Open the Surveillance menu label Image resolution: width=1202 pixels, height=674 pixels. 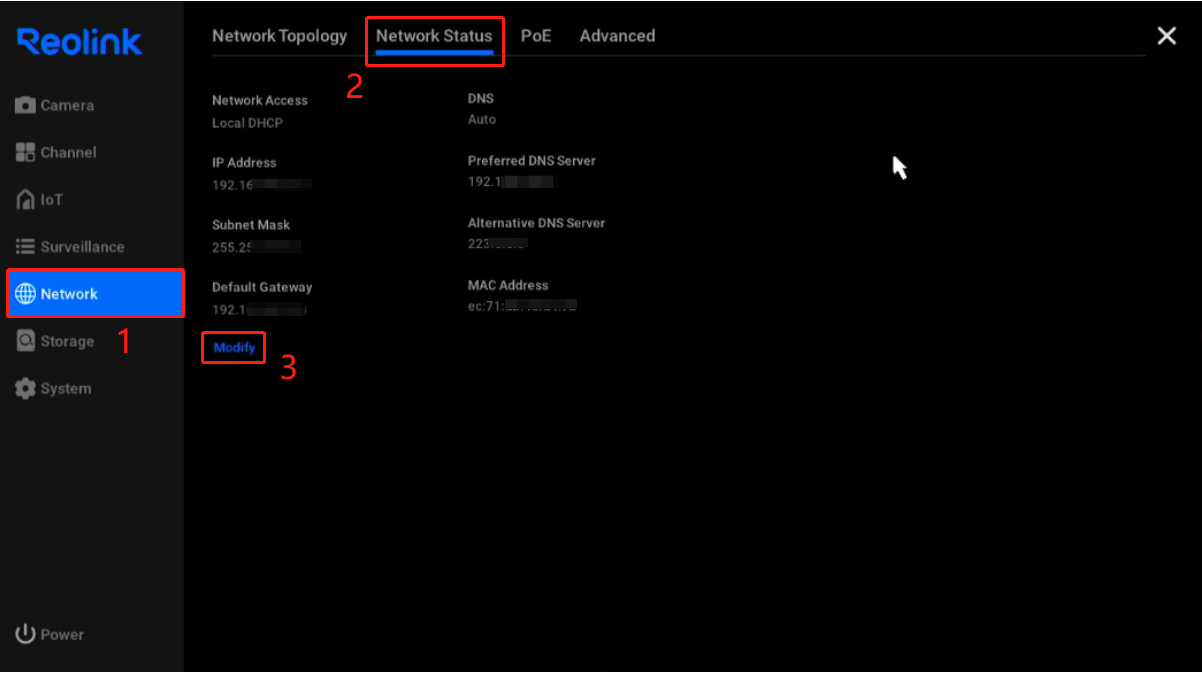coord(82,247)
